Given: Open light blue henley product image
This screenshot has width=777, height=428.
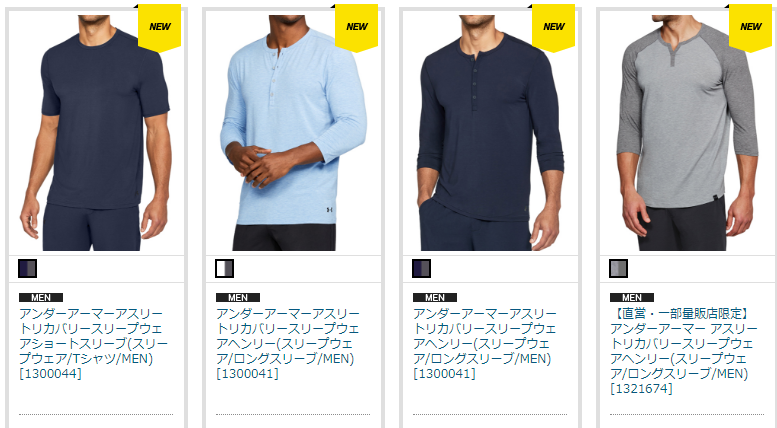Looking at the screenshot, I should point(293,133).
